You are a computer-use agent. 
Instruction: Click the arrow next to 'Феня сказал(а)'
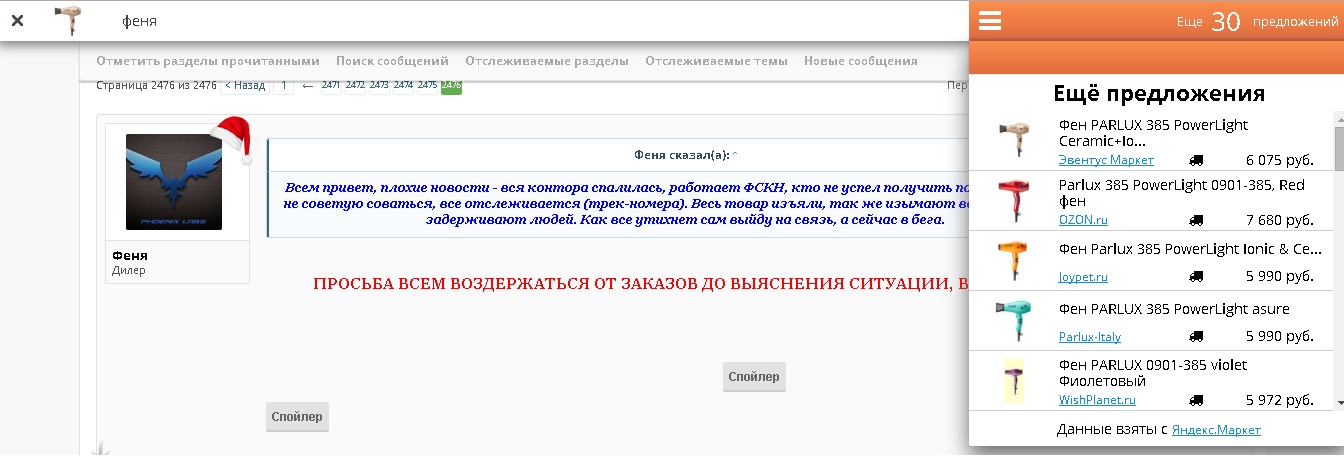[735, 155]
